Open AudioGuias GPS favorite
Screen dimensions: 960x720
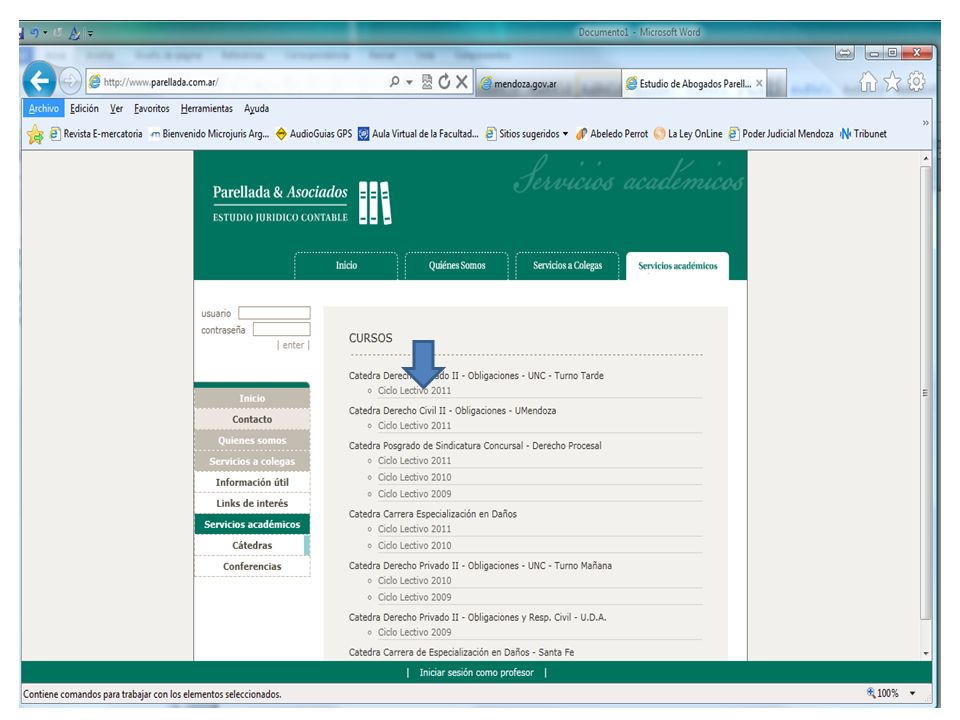click(x=314, y=133)
